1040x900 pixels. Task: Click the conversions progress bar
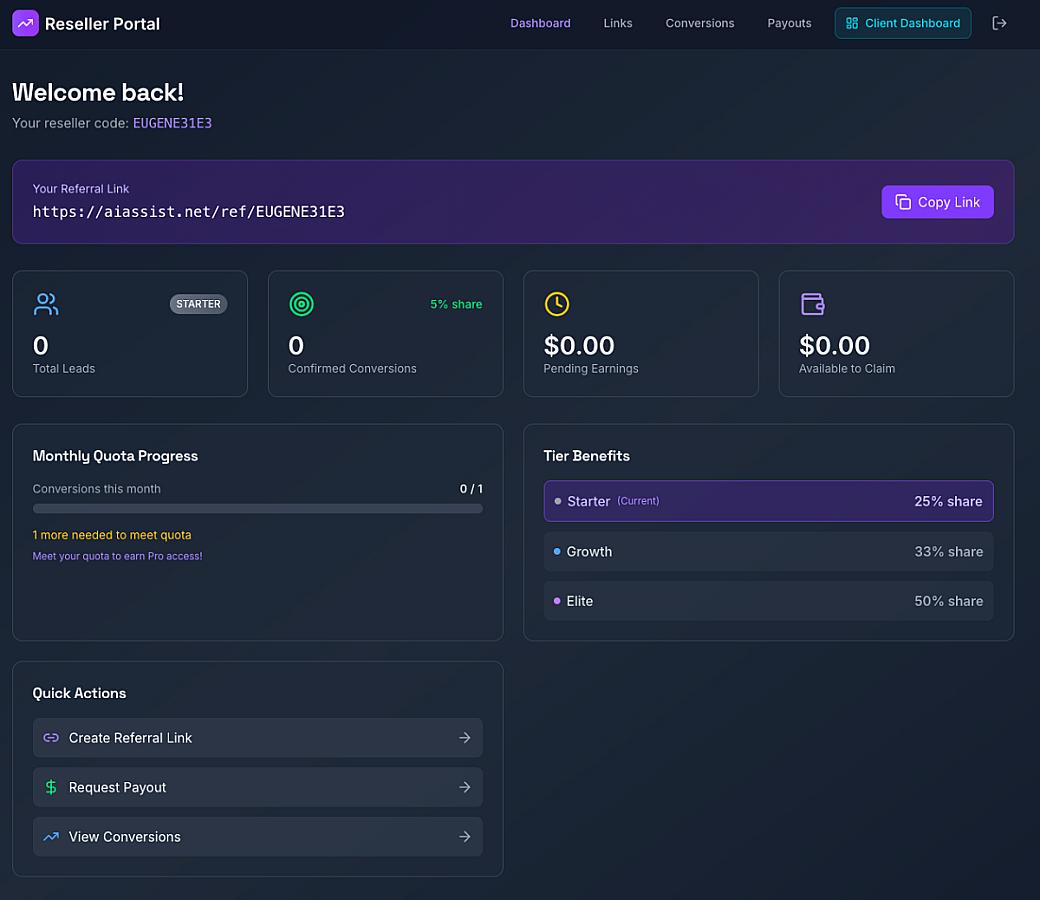tap(257, 509)
